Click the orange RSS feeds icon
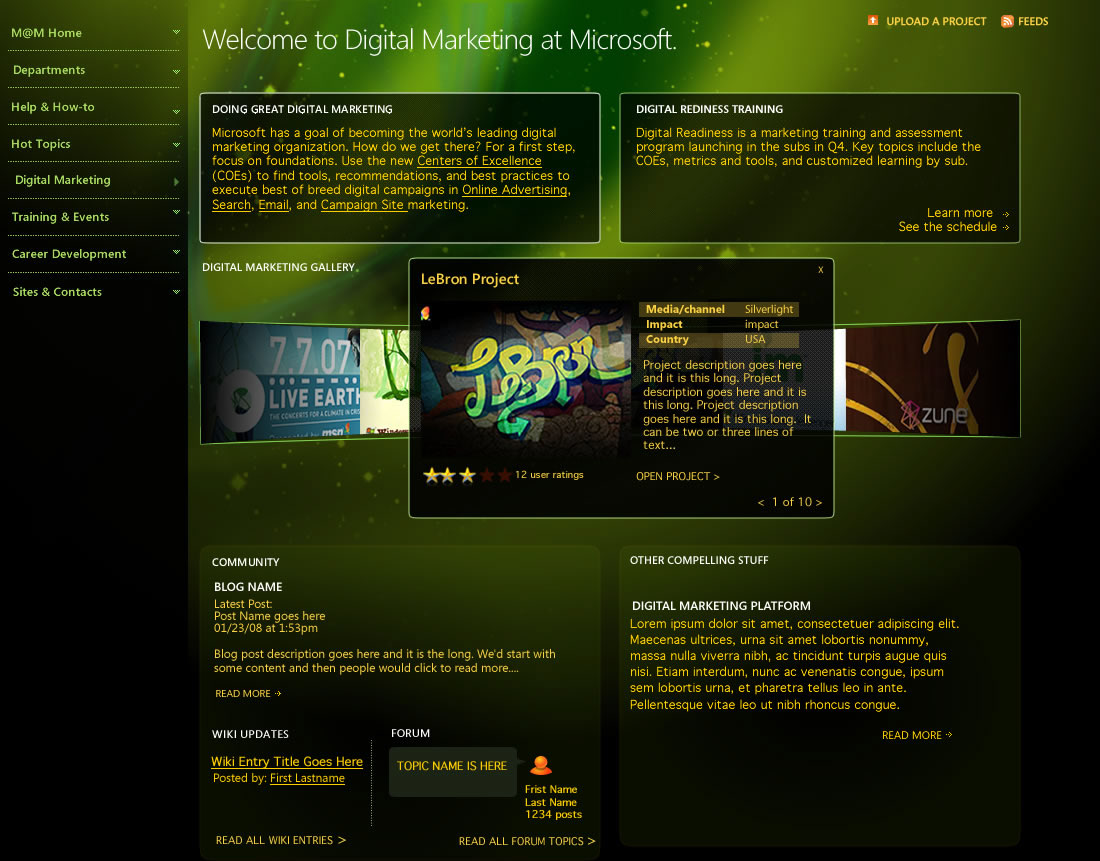Viewport: 1100px width, 861px height. click(x=1007, y=21)
